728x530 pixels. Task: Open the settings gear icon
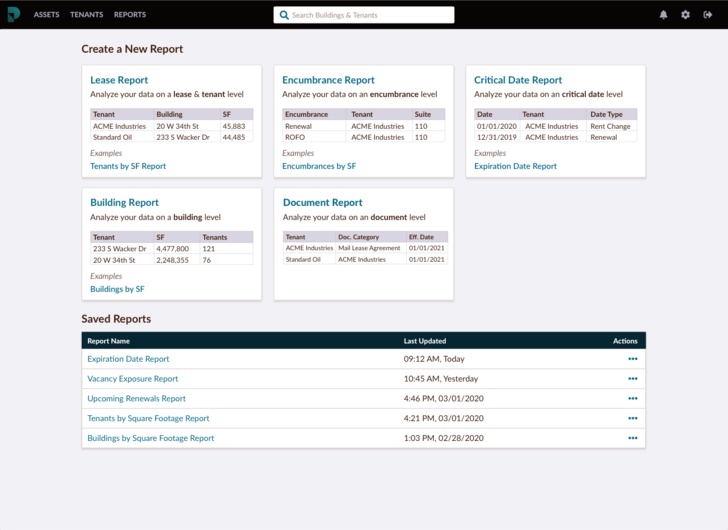[x=685, y=15]
